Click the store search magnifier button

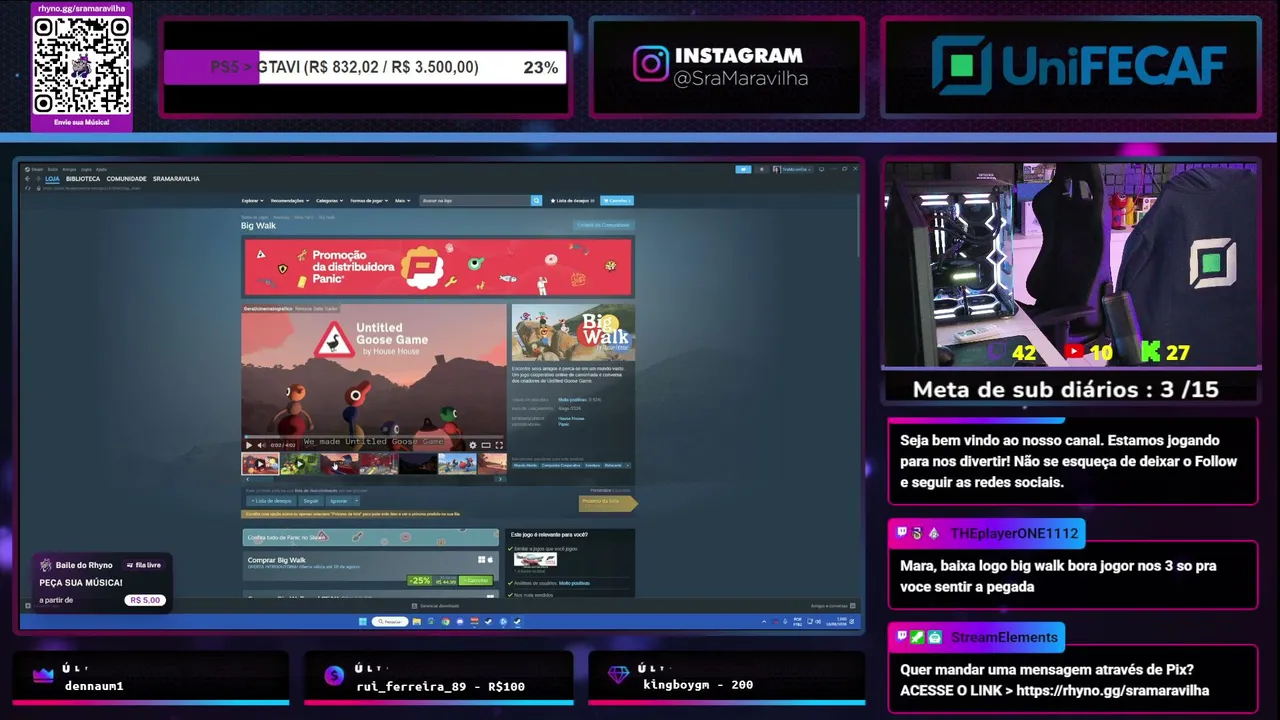536,200
